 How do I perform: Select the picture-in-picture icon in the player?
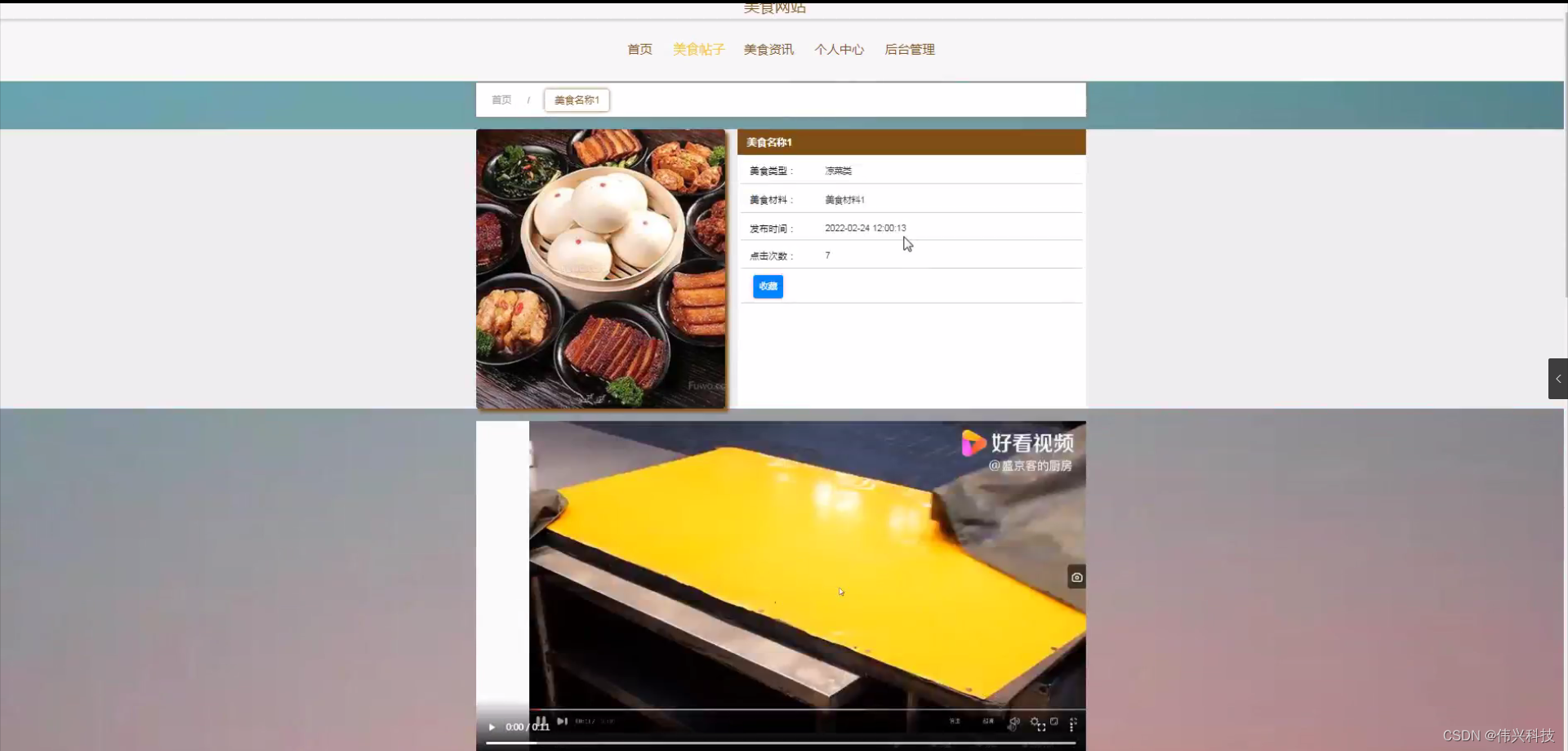[x=1054, y=722]
